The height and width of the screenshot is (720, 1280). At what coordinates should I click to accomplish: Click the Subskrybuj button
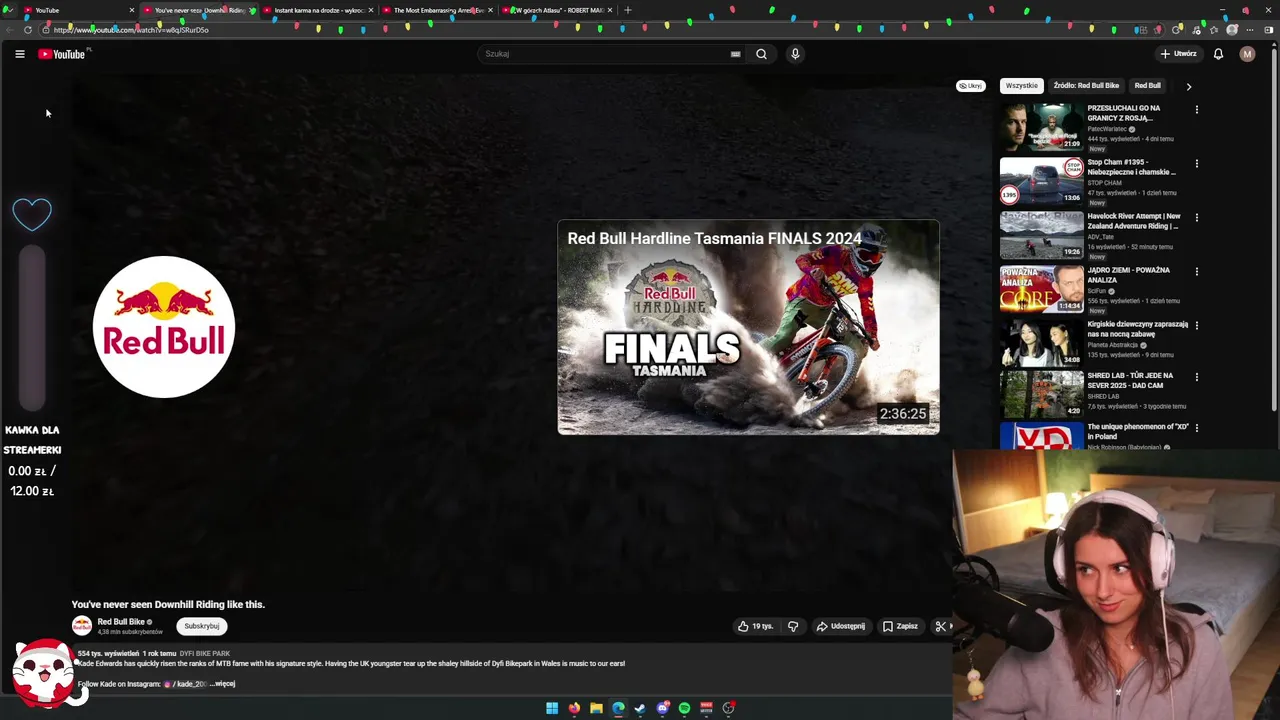click(201, 626)
